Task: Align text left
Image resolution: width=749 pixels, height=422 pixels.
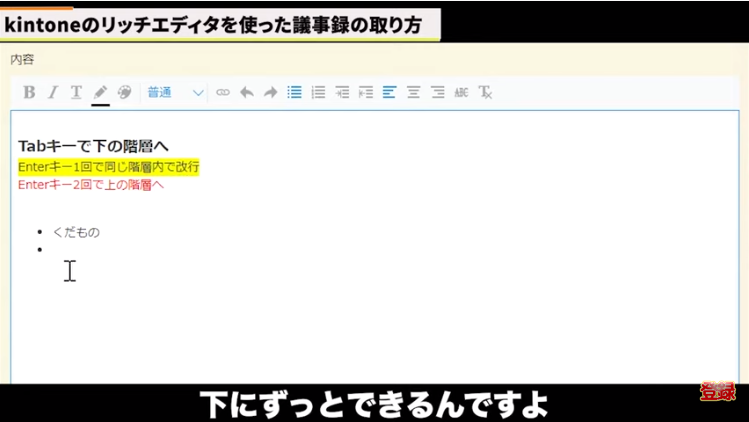Action: click(389, 92)
